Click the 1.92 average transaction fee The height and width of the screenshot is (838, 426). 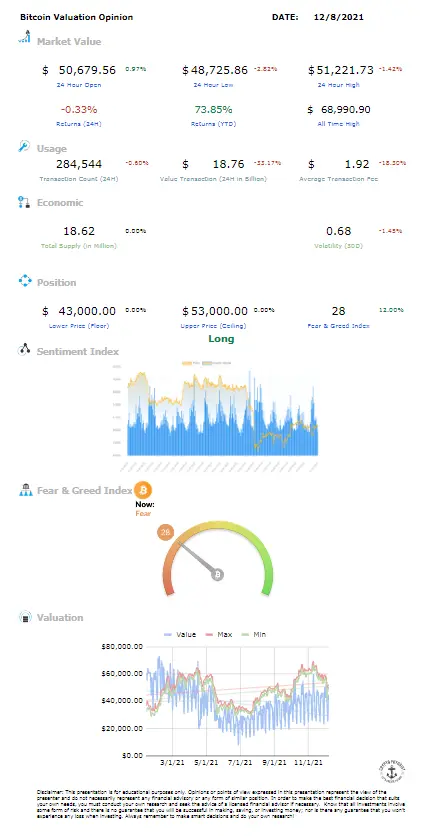(358, 164)
